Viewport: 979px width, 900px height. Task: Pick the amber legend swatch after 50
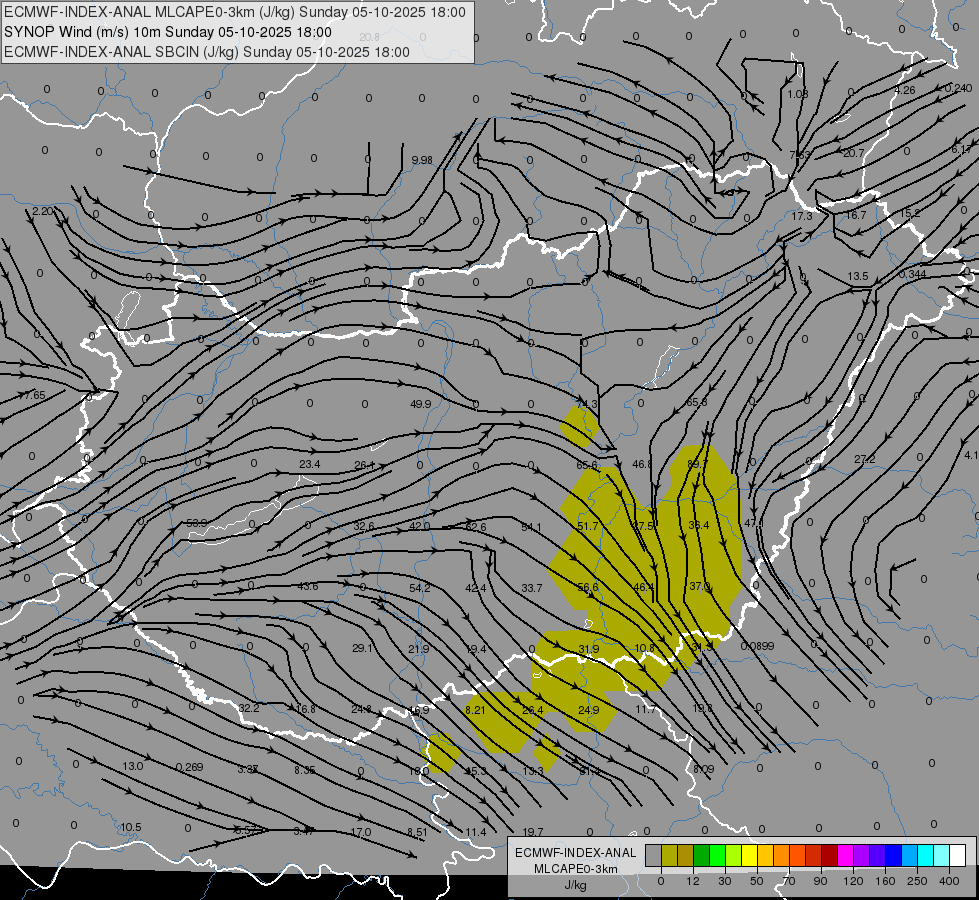tap(765, 856)
